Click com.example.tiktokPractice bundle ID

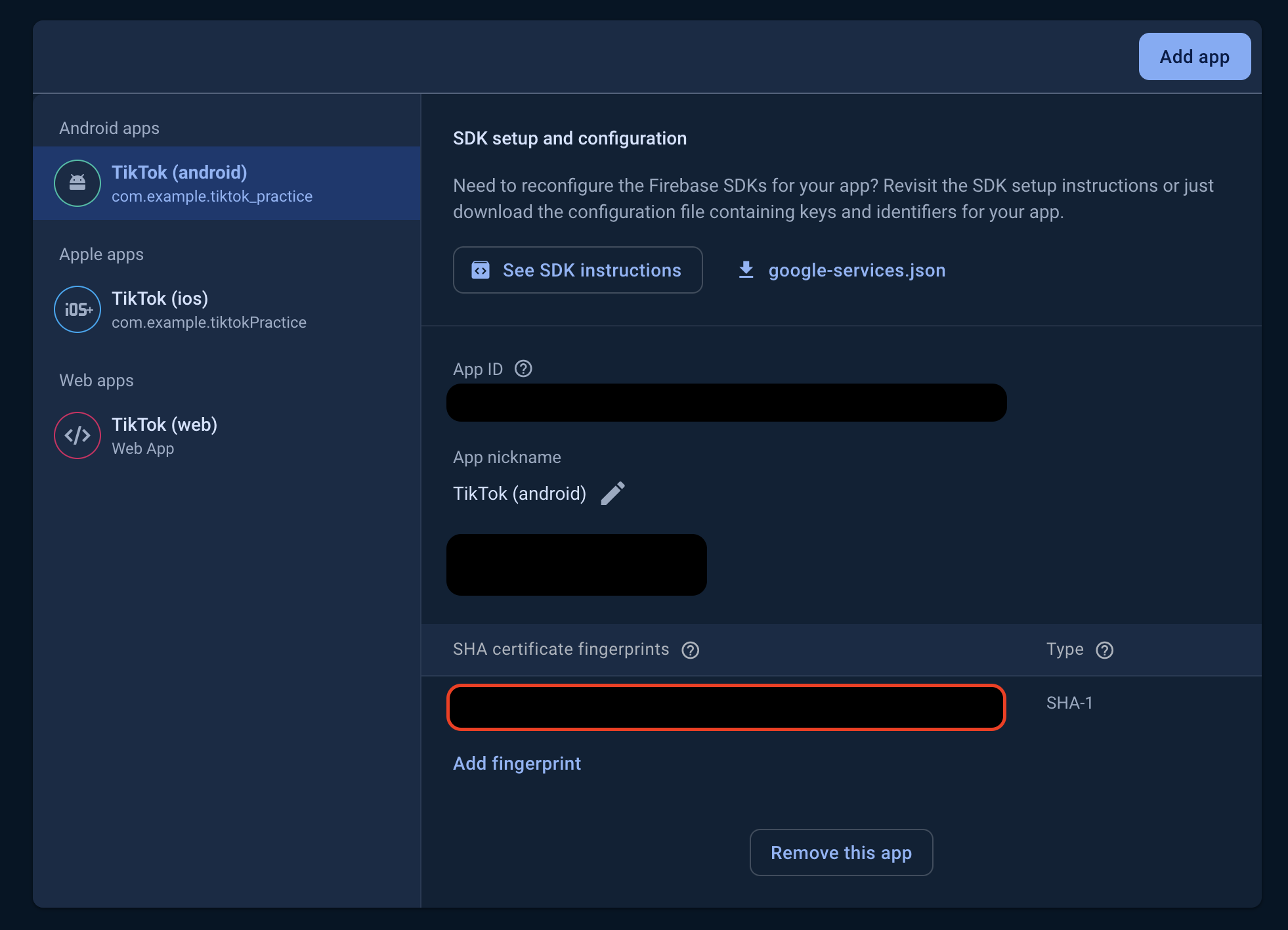click(209, 322)
